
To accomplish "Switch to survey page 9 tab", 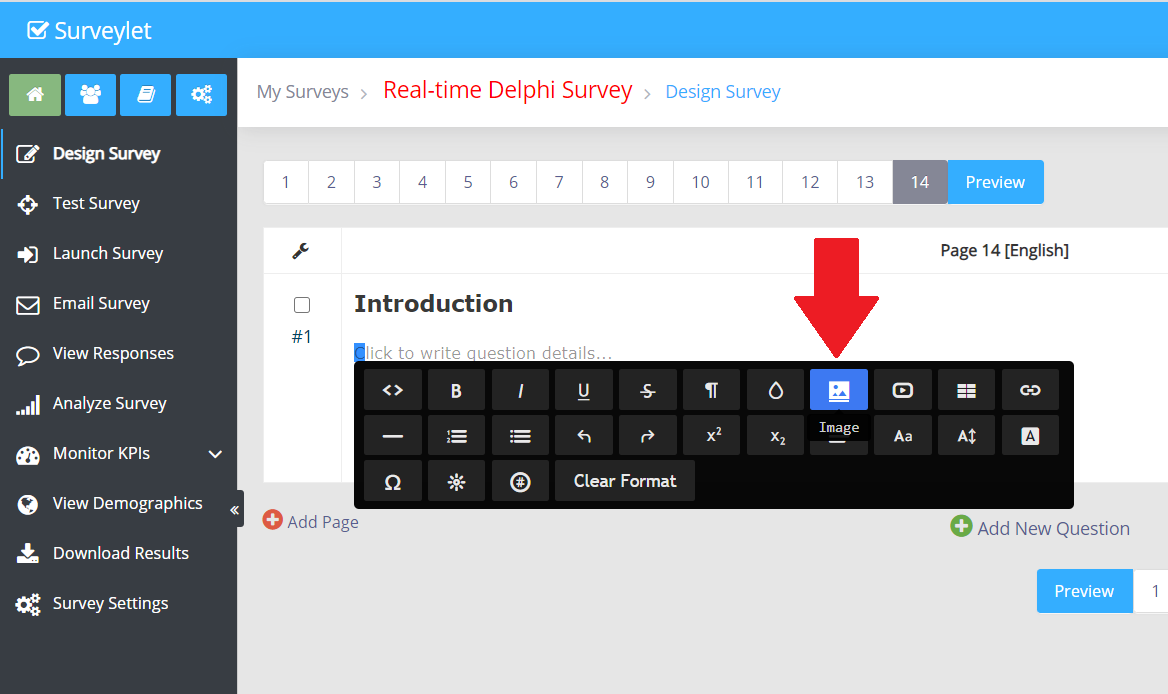I will point(650,182).
